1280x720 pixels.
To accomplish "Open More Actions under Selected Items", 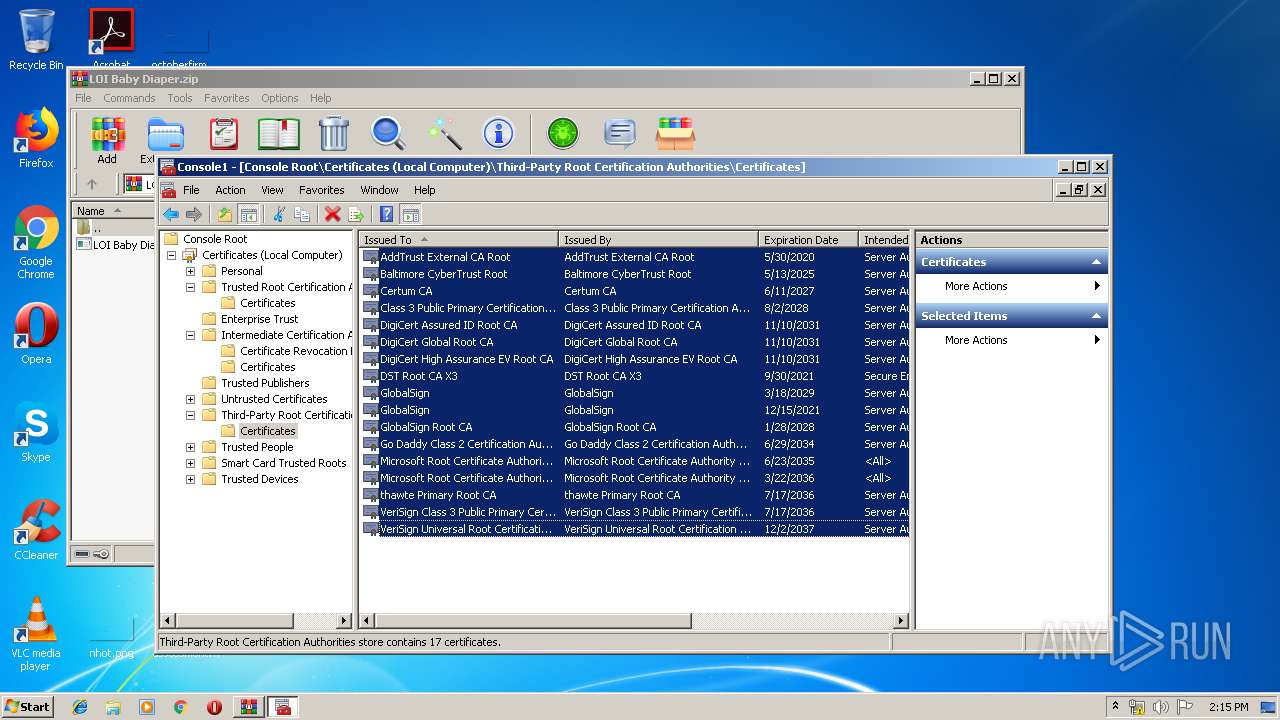I will click(1012, 340).
